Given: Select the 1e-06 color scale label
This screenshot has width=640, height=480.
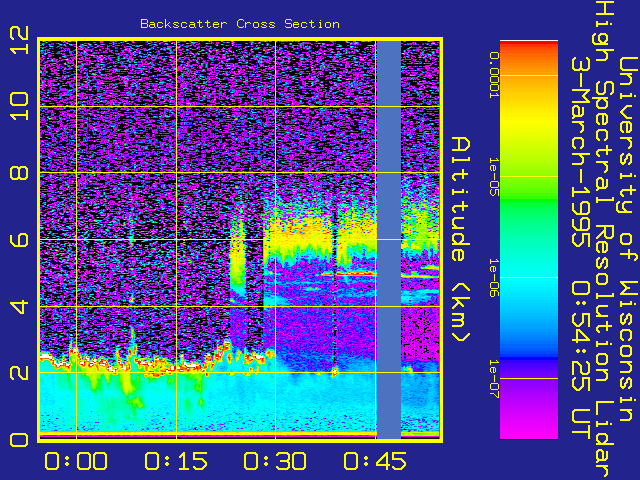Looking at the screenshot, I should coord(494,278).
